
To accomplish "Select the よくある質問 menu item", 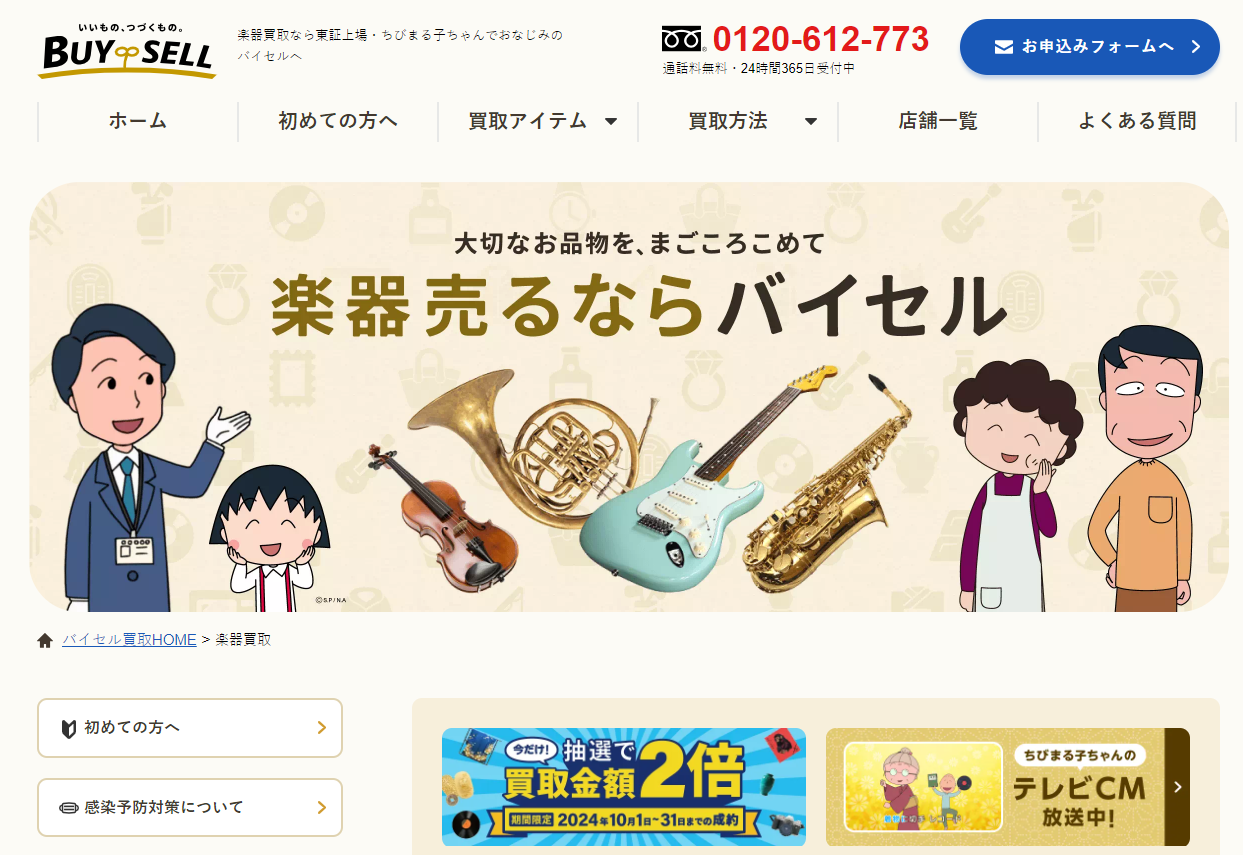I will [1137, 122].
